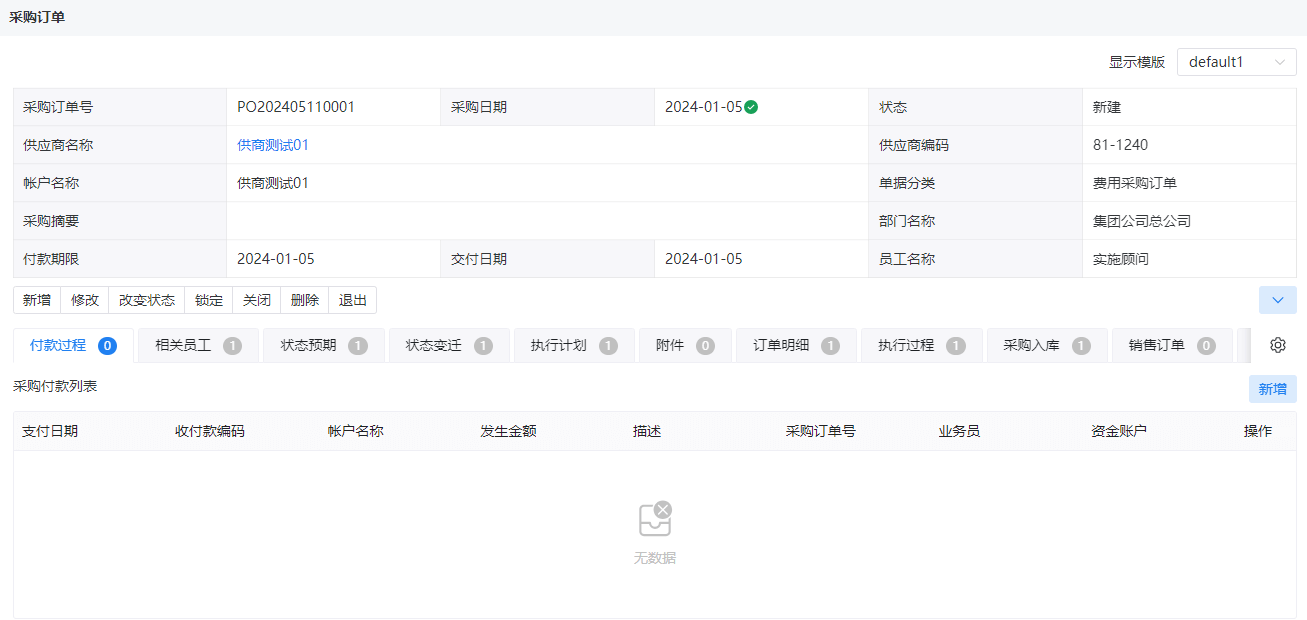Switch to the 销售订单 tab
Screen dimensions: 1307x620
click(x=1172, y=345)
